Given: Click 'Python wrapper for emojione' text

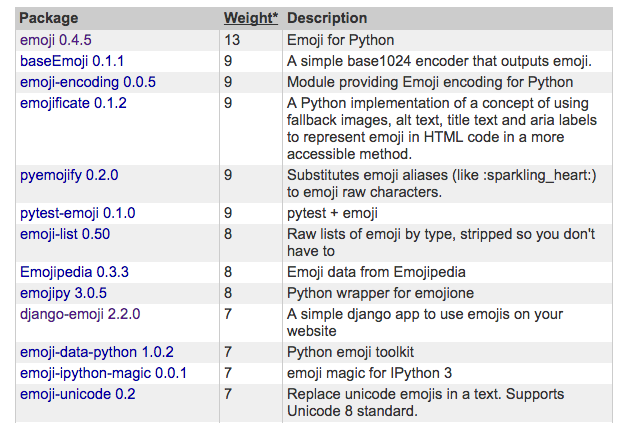Looking at the screenshot, I should [380, 293].
